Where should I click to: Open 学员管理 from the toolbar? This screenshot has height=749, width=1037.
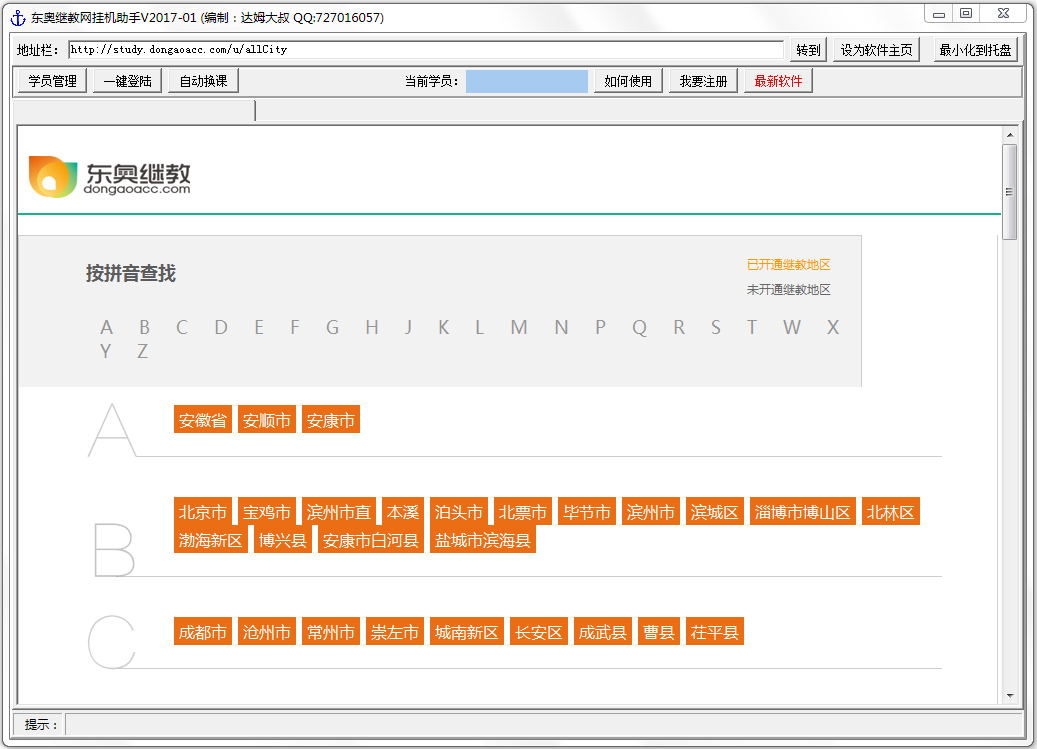52,81
